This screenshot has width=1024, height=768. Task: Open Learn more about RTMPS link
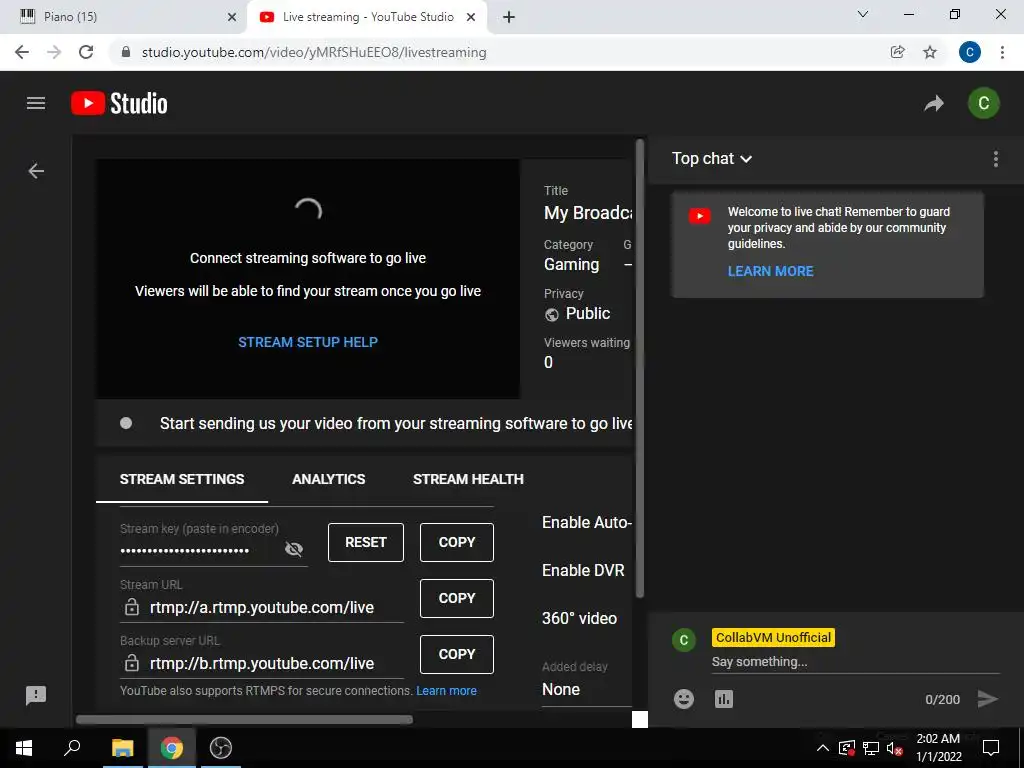point(447,690)
